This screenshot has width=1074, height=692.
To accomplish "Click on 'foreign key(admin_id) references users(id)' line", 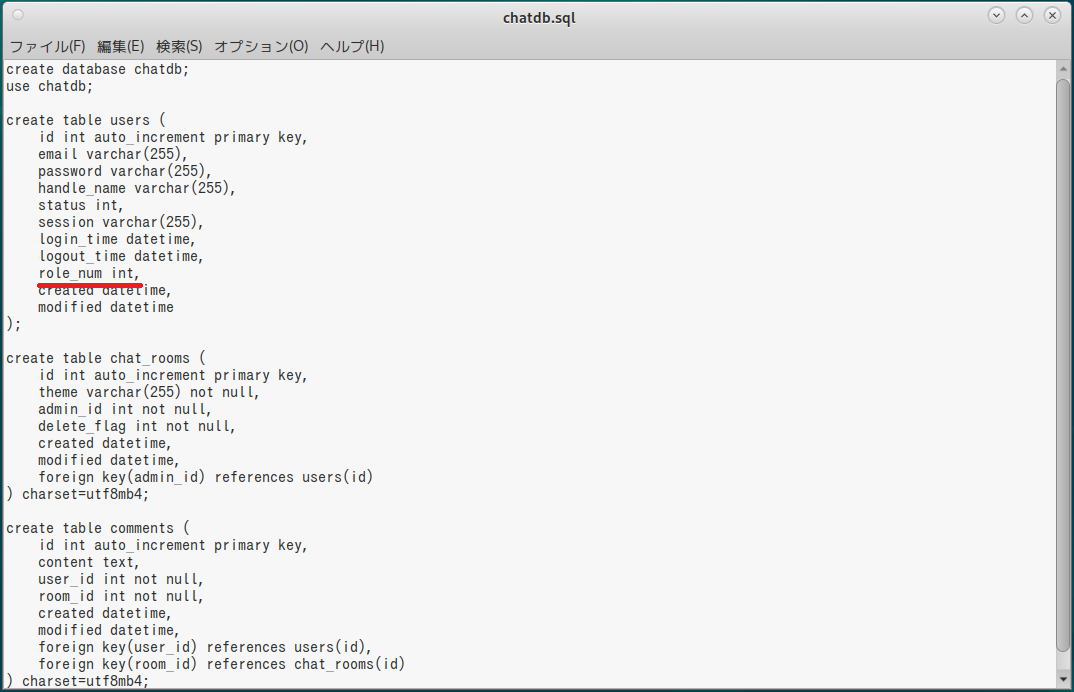I will pyautogui.click(x=205, y=477).
